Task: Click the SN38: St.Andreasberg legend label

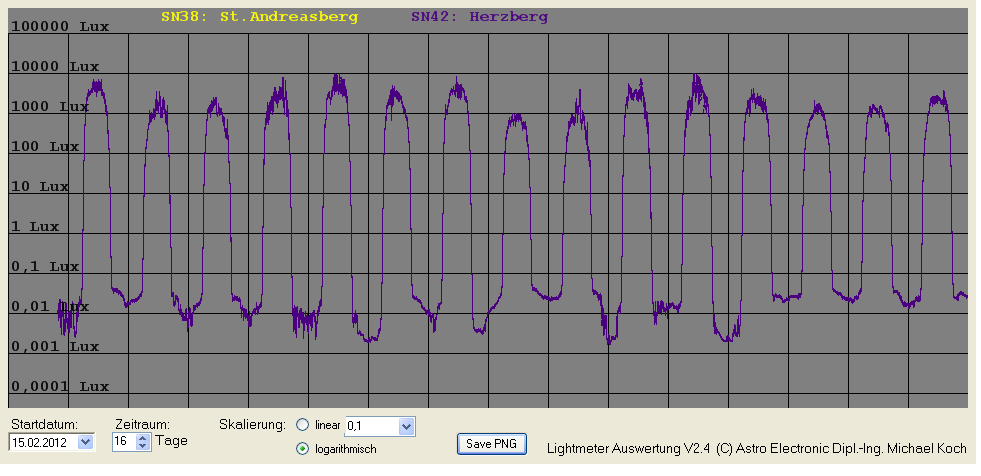Action: click(259, 17)
